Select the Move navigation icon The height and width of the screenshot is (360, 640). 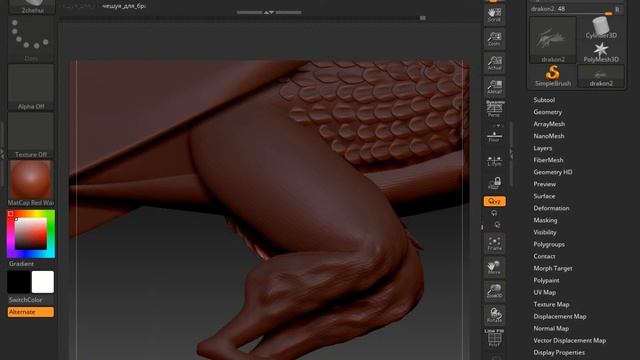click(494, 267)
